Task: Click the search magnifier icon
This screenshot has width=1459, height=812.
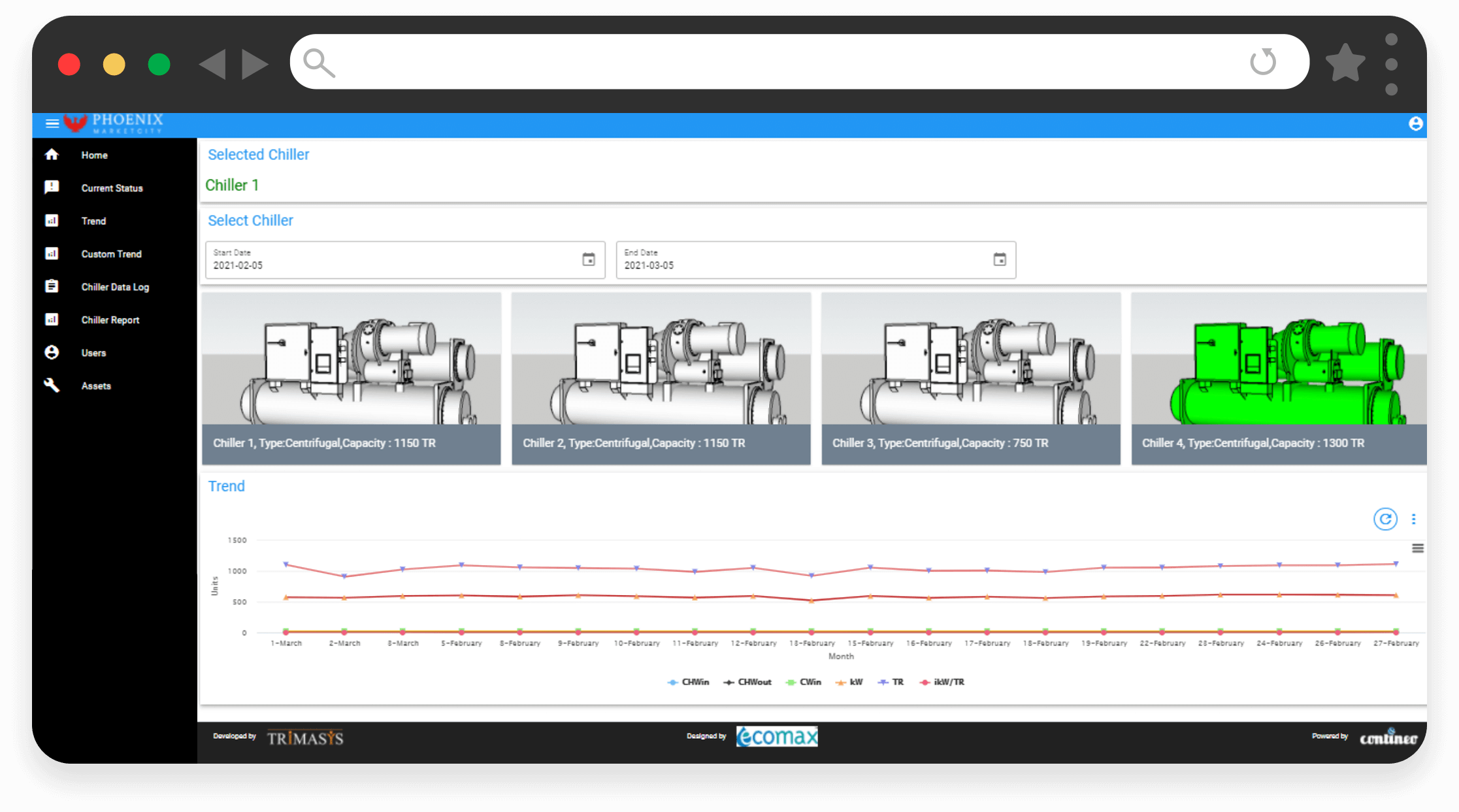Action: pyautogui.click(x=320, y=63)
